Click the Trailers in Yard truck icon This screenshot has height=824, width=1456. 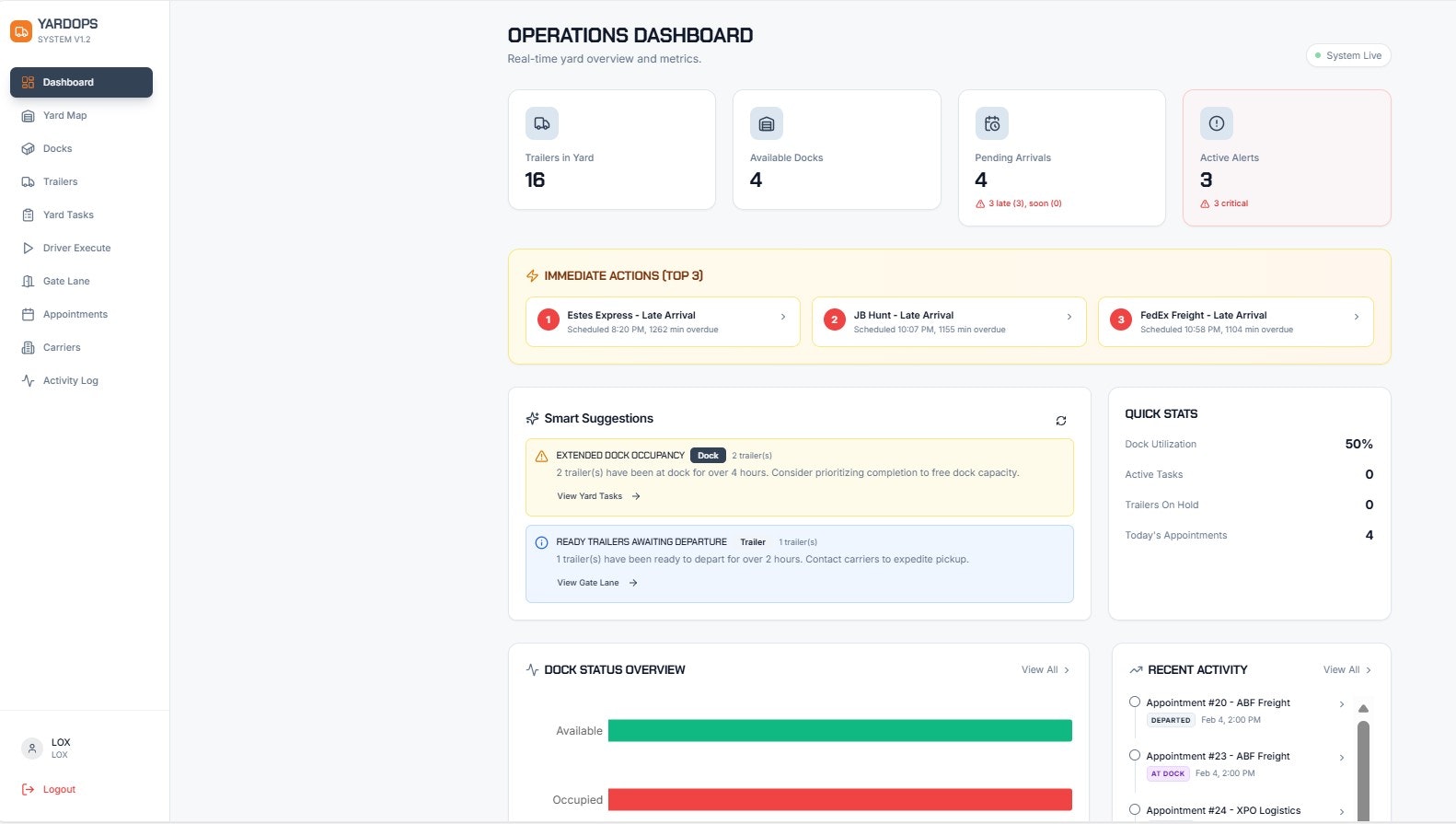pos(542,123)
